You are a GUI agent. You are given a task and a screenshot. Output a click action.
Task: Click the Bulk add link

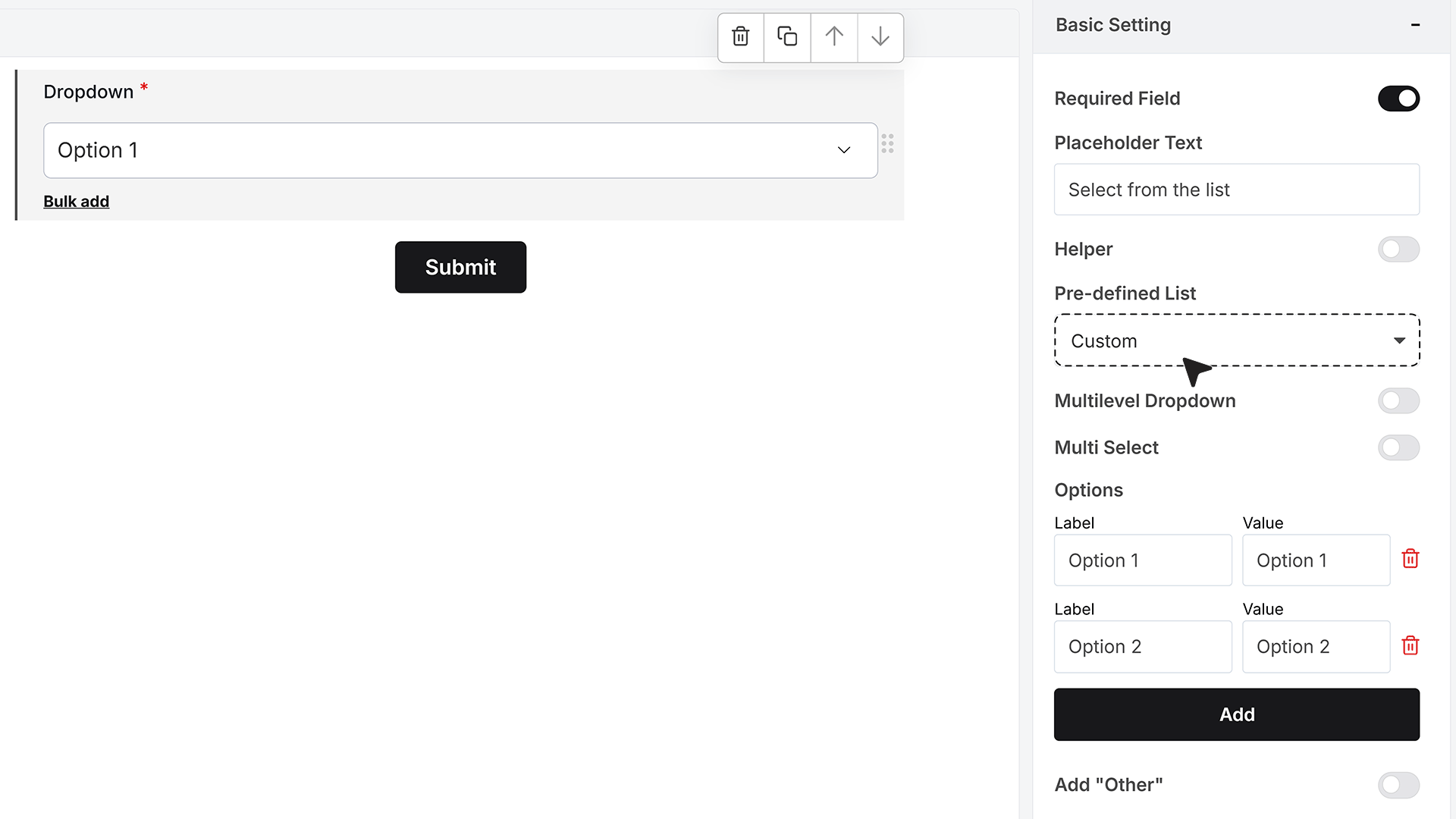[x=77, y=202]
